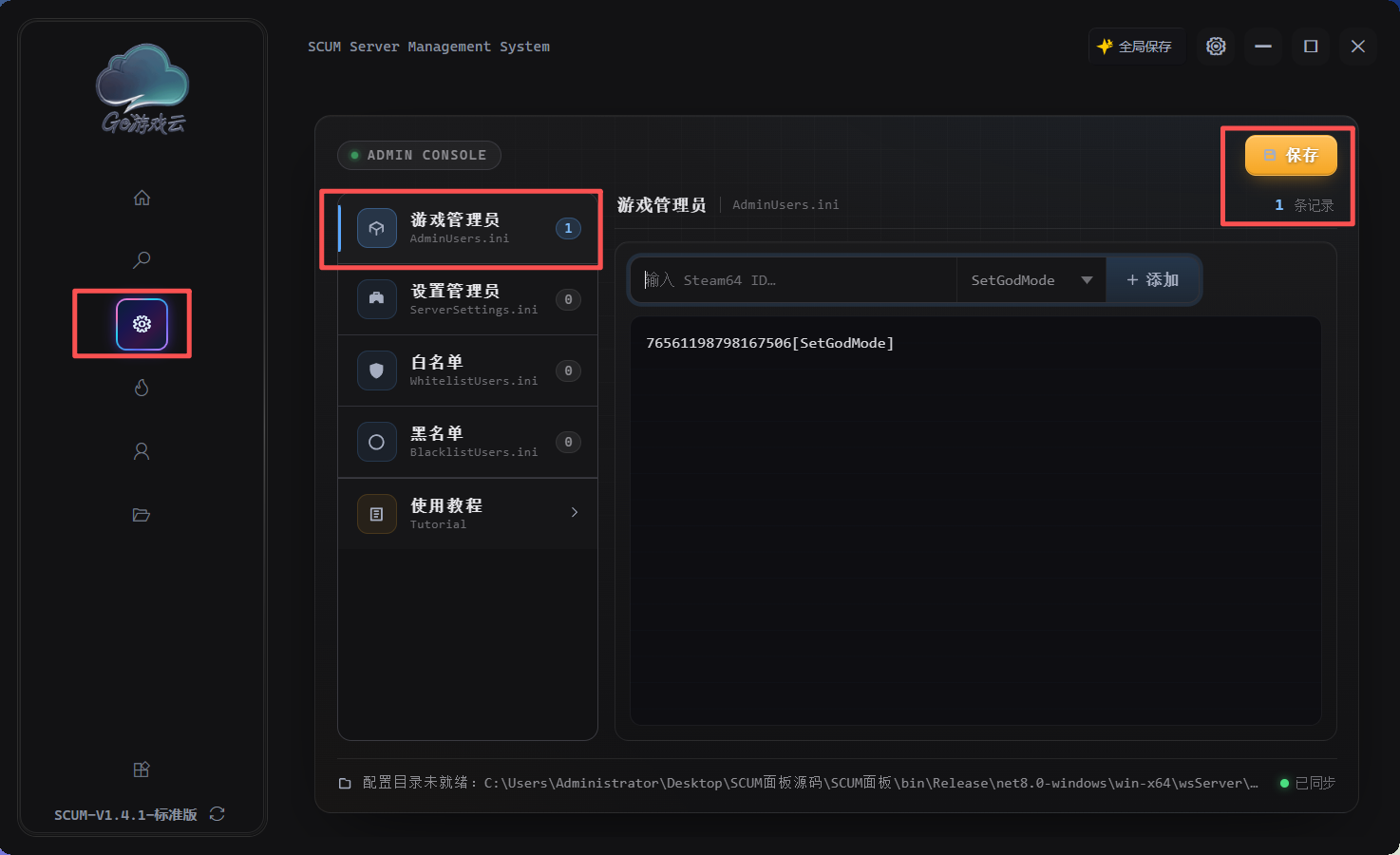Open the title bar settings gear
Viewport: 1400px width, 855px height.
pyautogui.click(x=1216, y=46)
